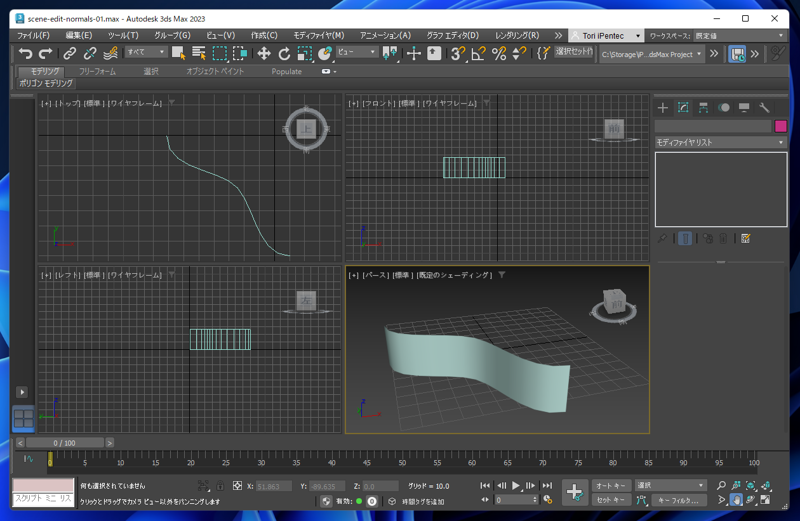800x521 pixels.
Task: Open the ワークスペース dropdown
Action: pos(740,36)
